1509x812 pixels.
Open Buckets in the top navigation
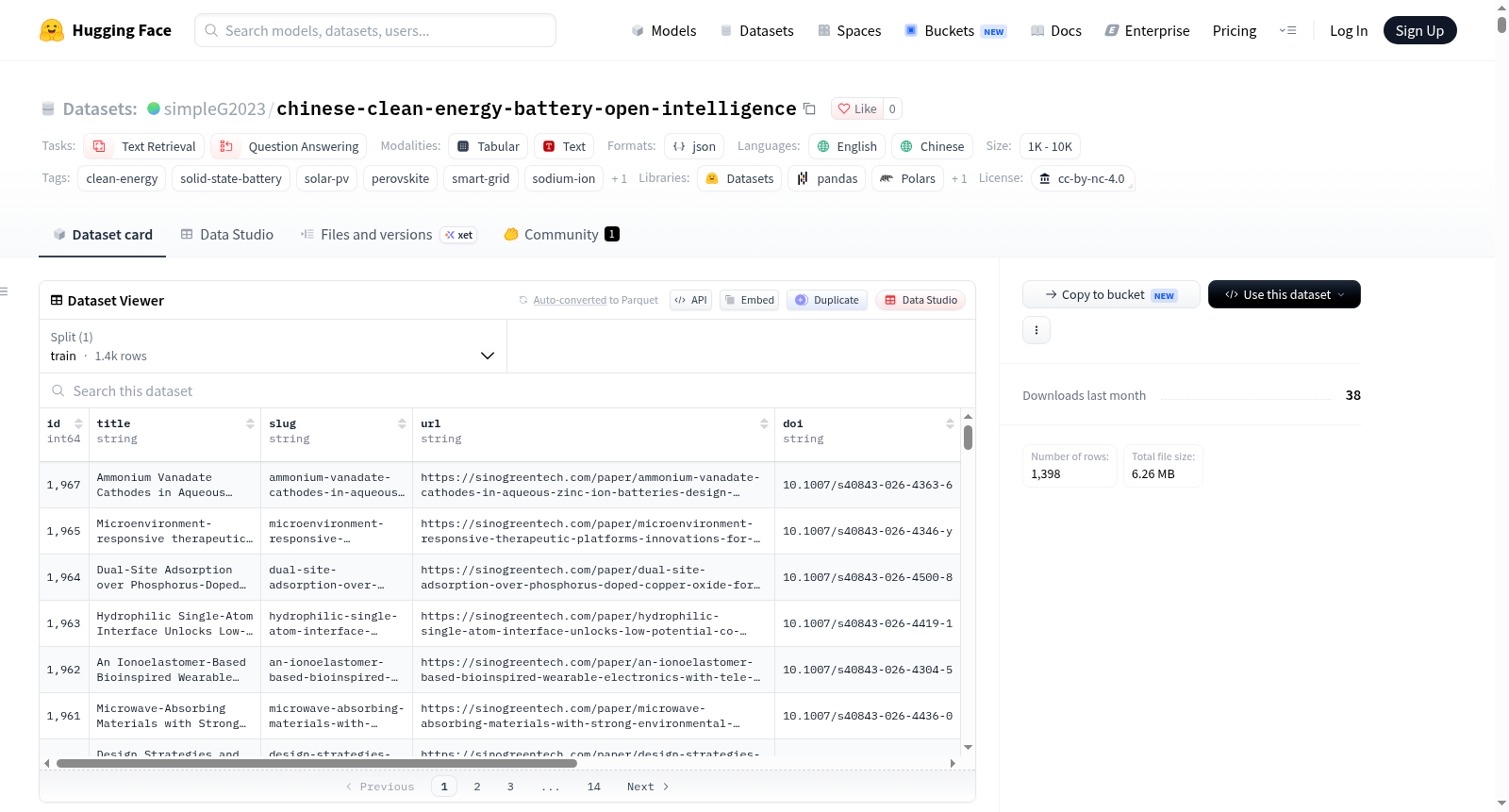point(955,30)
